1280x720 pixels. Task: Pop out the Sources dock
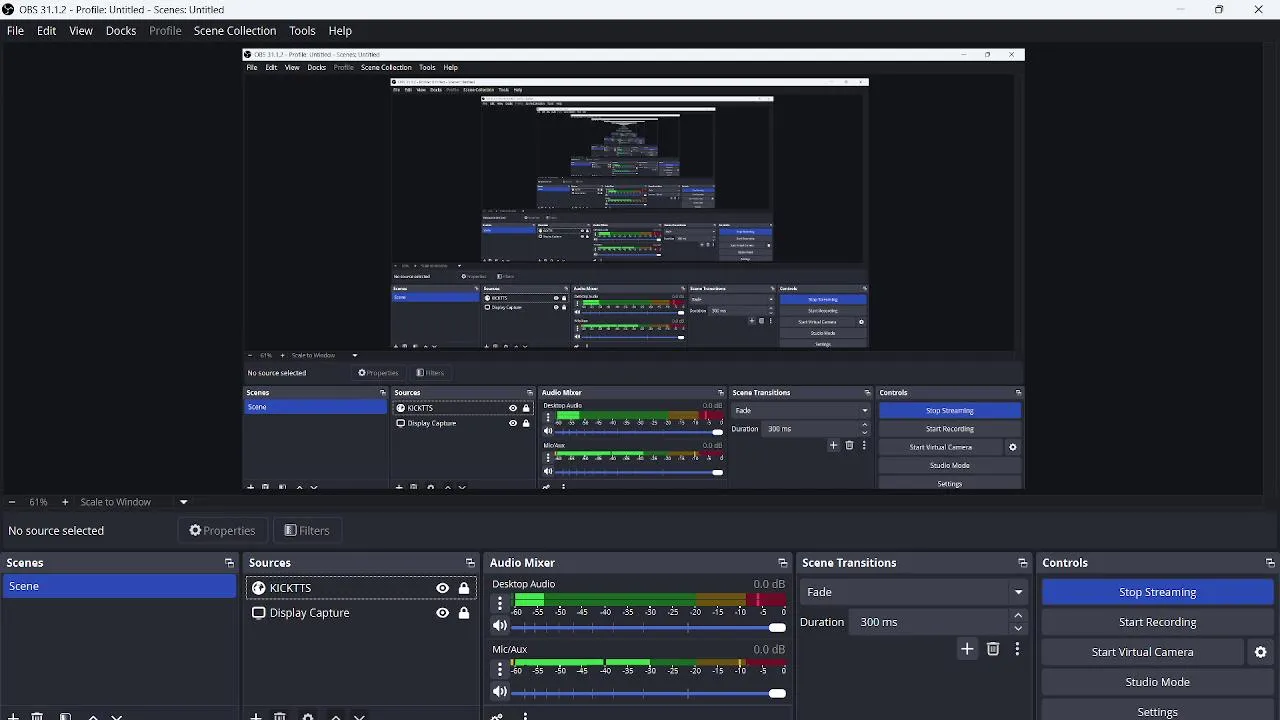pos(470,563)
